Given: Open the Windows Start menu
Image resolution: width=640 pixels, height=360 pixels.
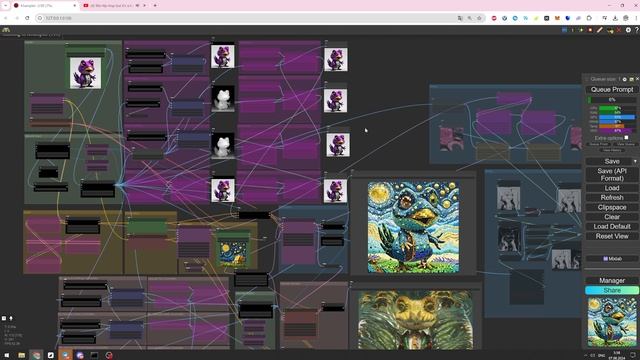Looking at the screenshot, I should (7, 356).
